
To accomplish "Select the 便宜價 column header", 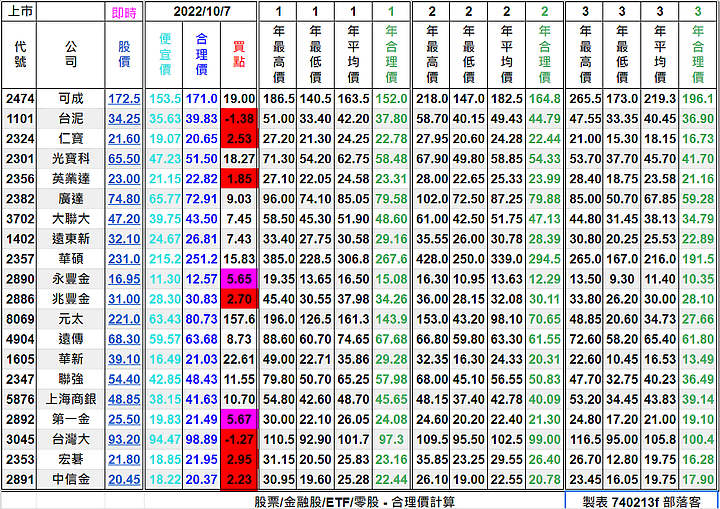I will click(x=165, y=55).
